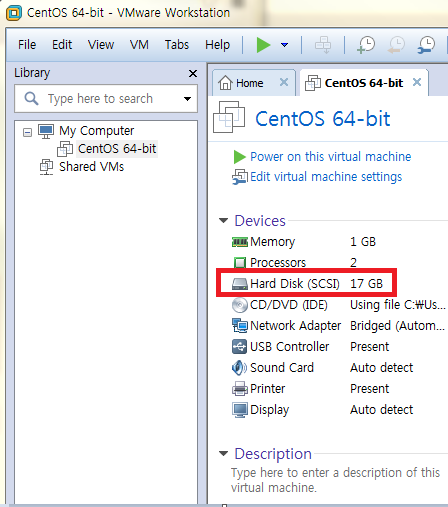Click the VMware icon in the title bar
This screenshot has width=448, height=507.
(14, 13)
